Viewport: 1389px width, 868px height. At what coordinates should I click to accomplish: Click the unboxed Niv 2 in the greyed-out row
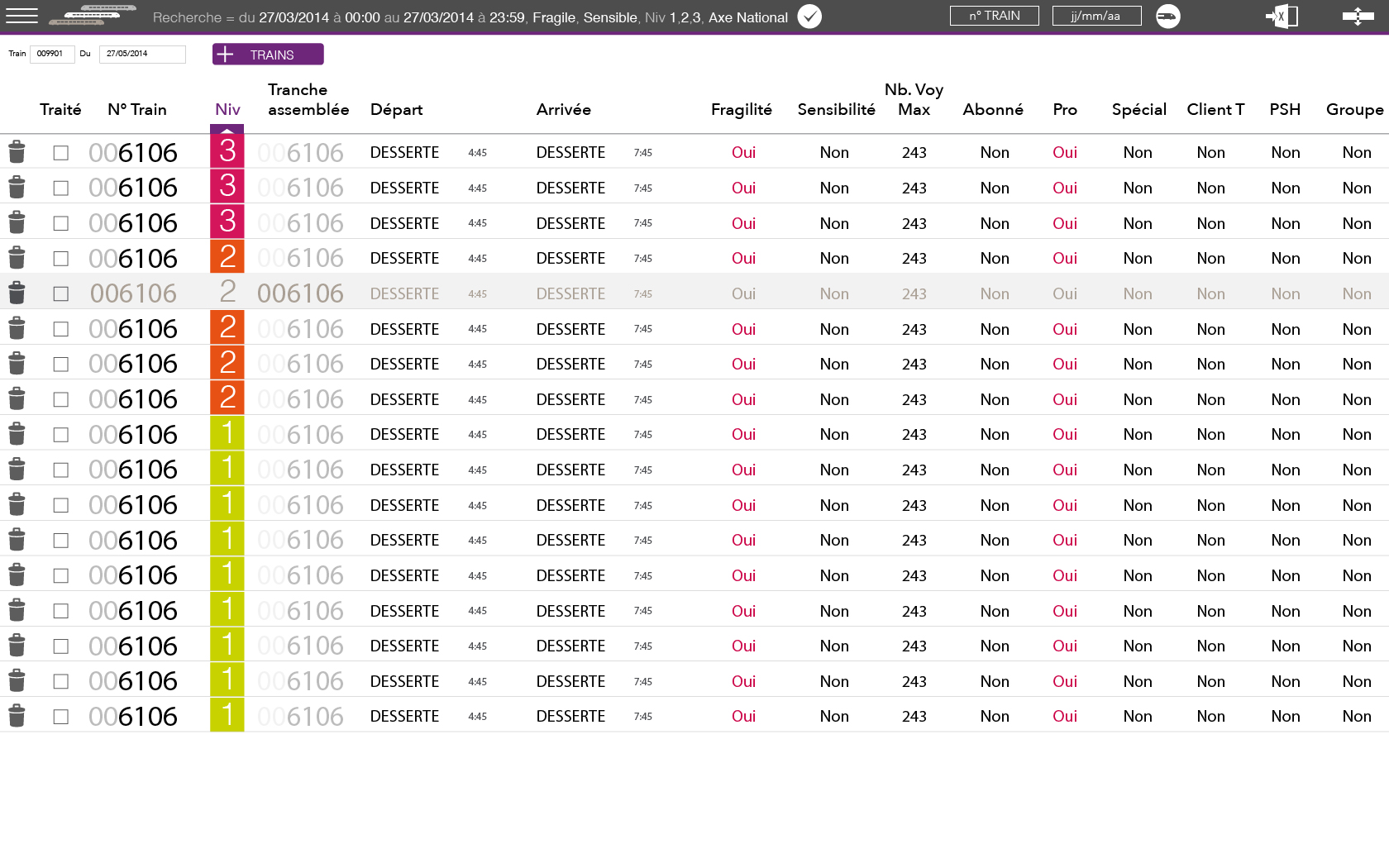point(227,291)
